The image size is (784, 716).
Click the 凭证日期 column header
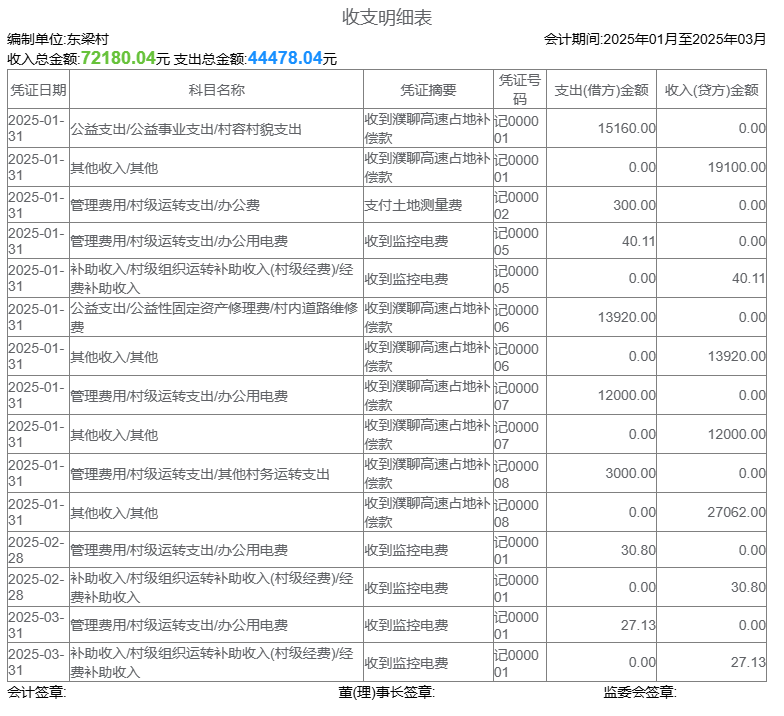pos(38,90)
